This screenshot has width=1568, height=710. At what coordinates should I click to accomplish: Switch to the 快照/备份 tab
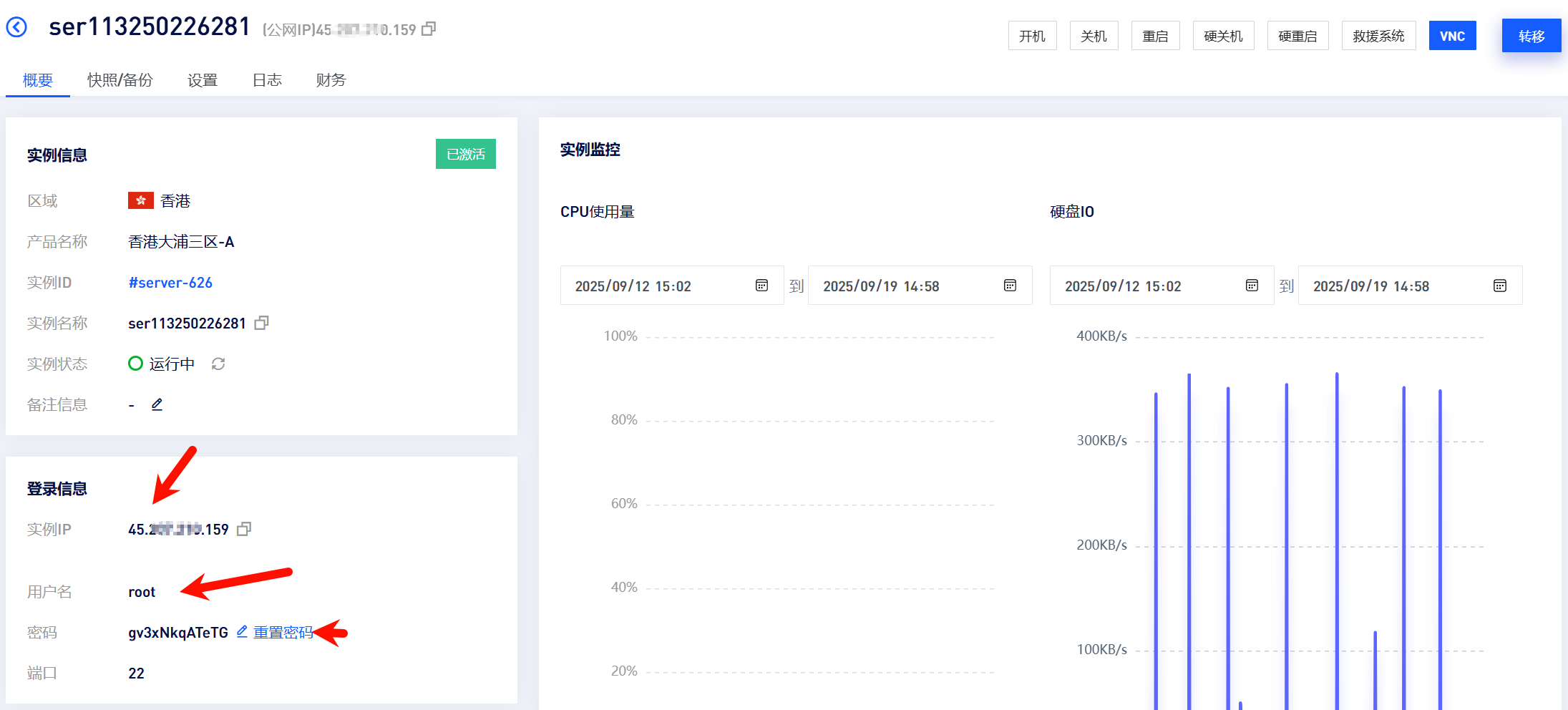120,80
